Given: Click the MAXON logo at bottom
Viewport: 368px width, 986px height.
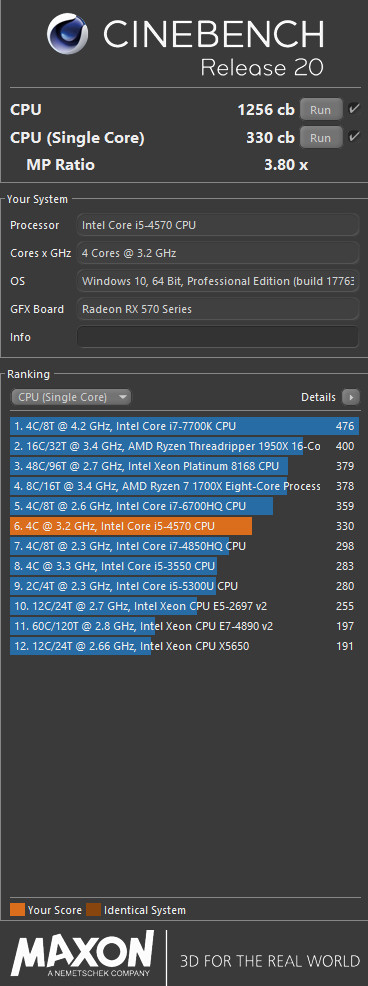Looking at the screenshot, I should point(82,955).
